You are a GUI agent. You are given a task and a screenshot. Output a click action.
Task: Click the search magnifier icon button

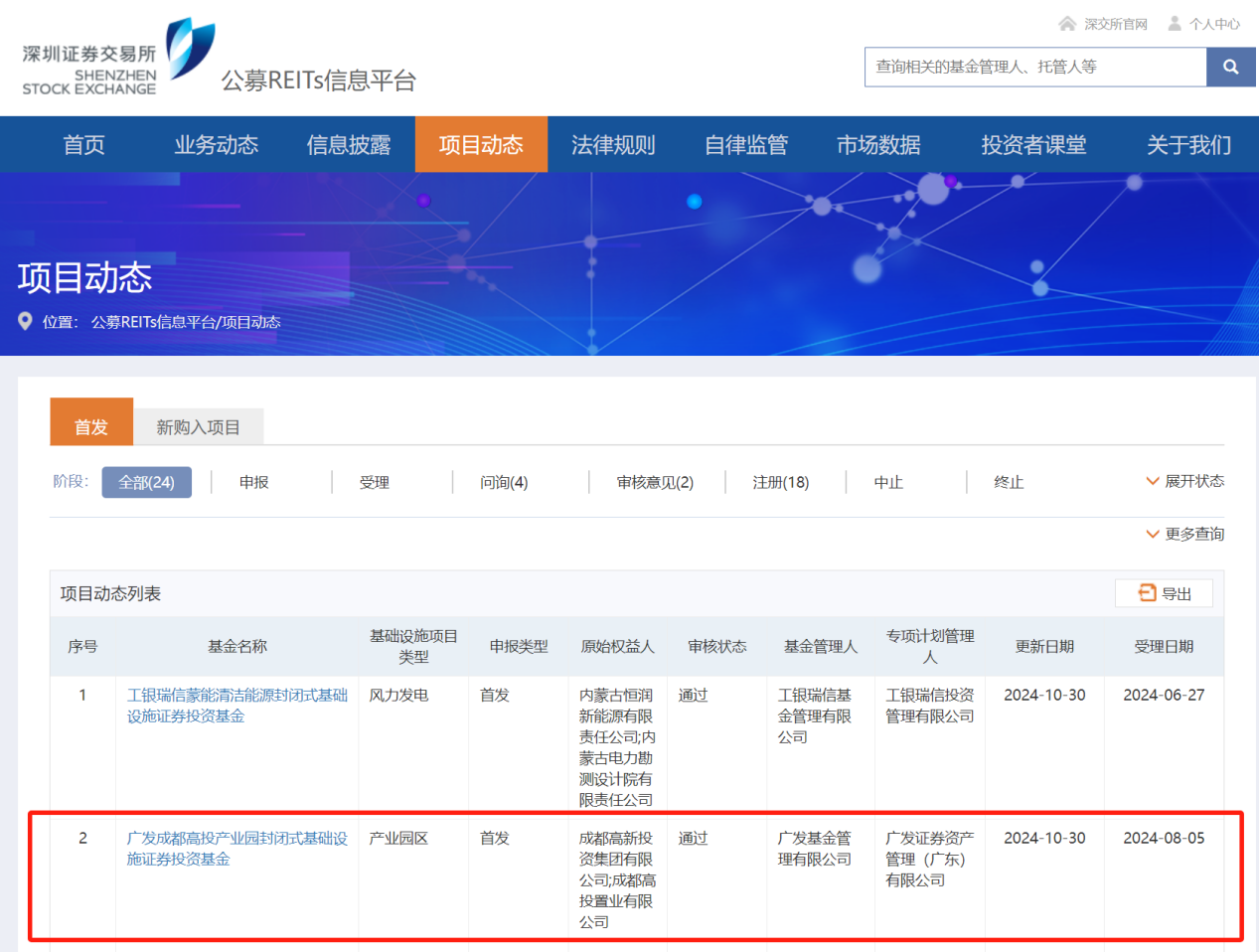1230,68
